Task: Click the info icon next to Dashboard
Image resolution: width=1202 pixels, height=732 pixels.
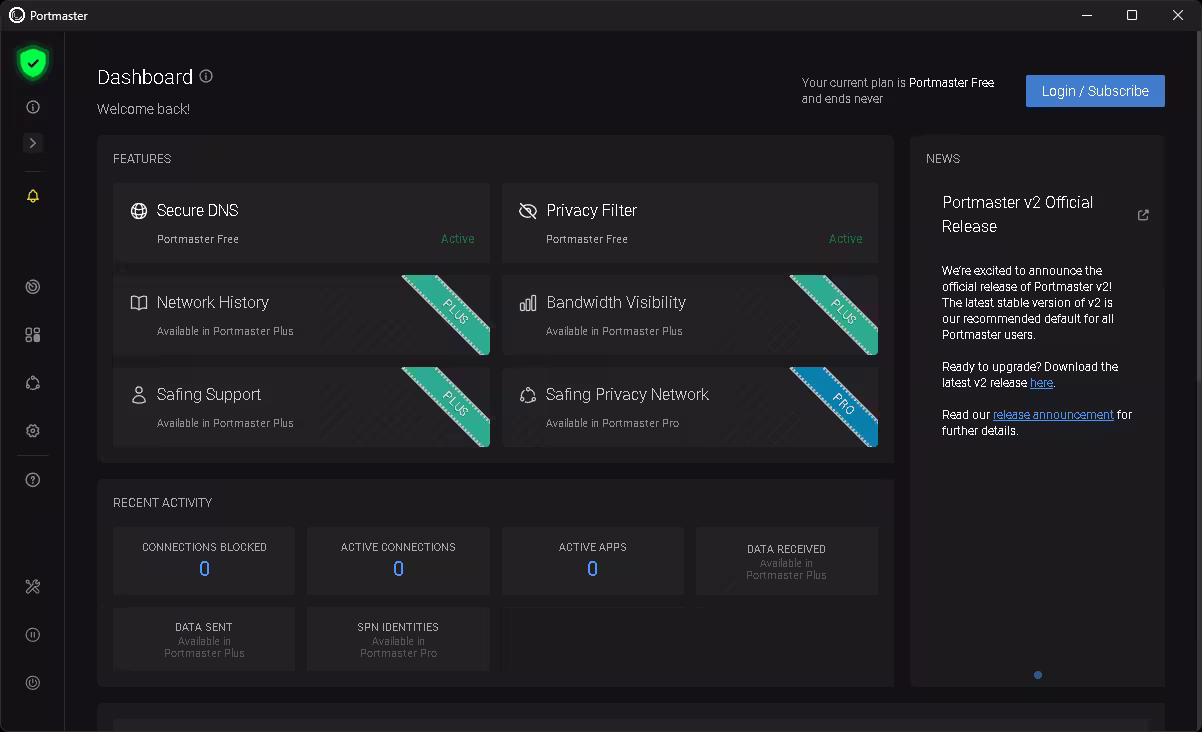Action: 206,76
